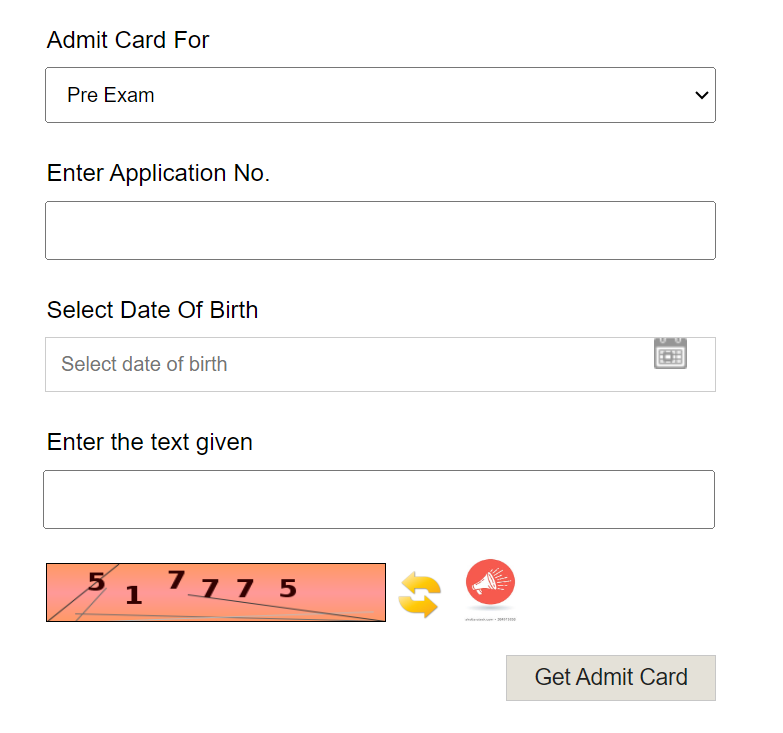Expand the Admit Card For dropdown
The width and height of the screenshot is (783, 733).
380,95
